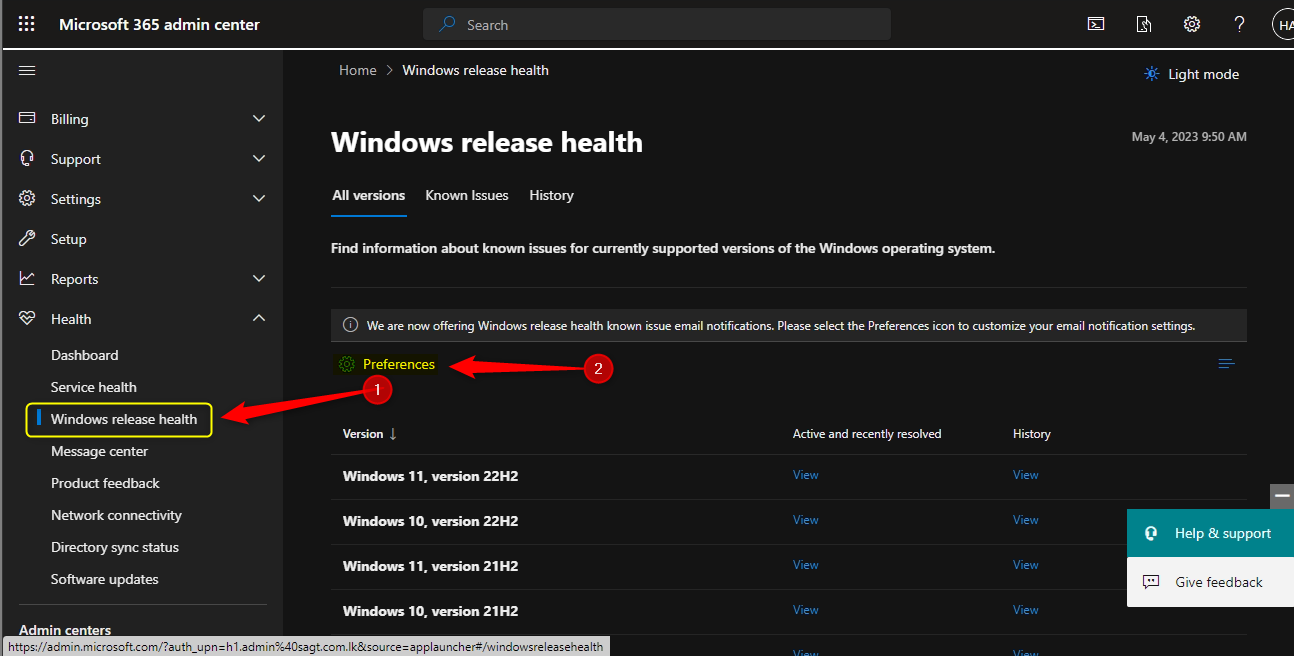The width and height of the screenshot is (1294, 656).
Task: Click into the Search box
Action: click(x=657, y=24)
